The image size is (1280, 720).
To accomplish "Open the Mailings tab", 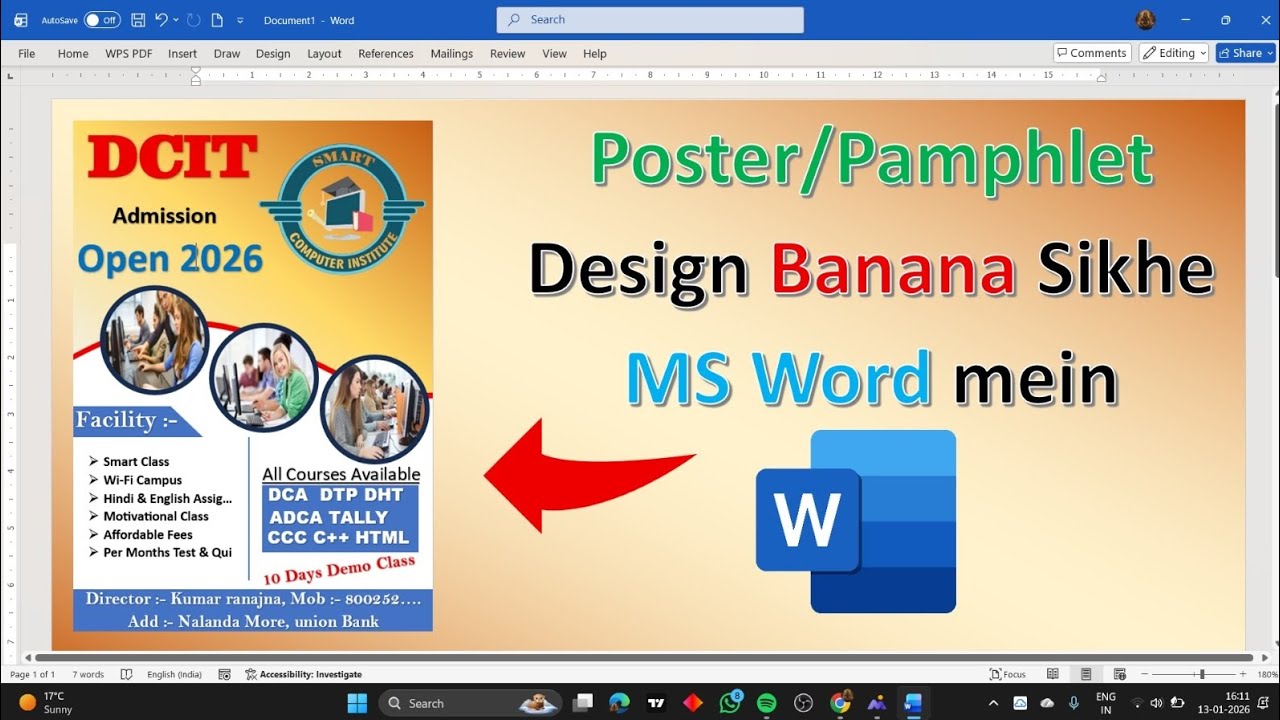I will click(452, 54).
